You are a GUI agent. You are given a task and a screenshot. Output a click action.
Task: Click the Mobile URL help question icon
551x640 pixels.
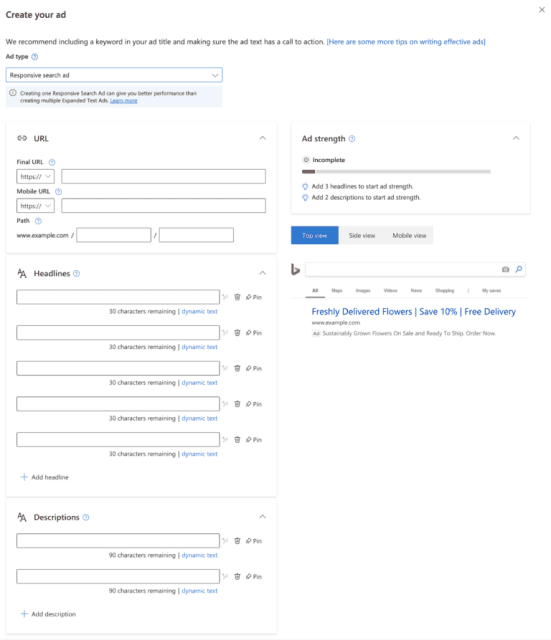click(x=58, y=191)
